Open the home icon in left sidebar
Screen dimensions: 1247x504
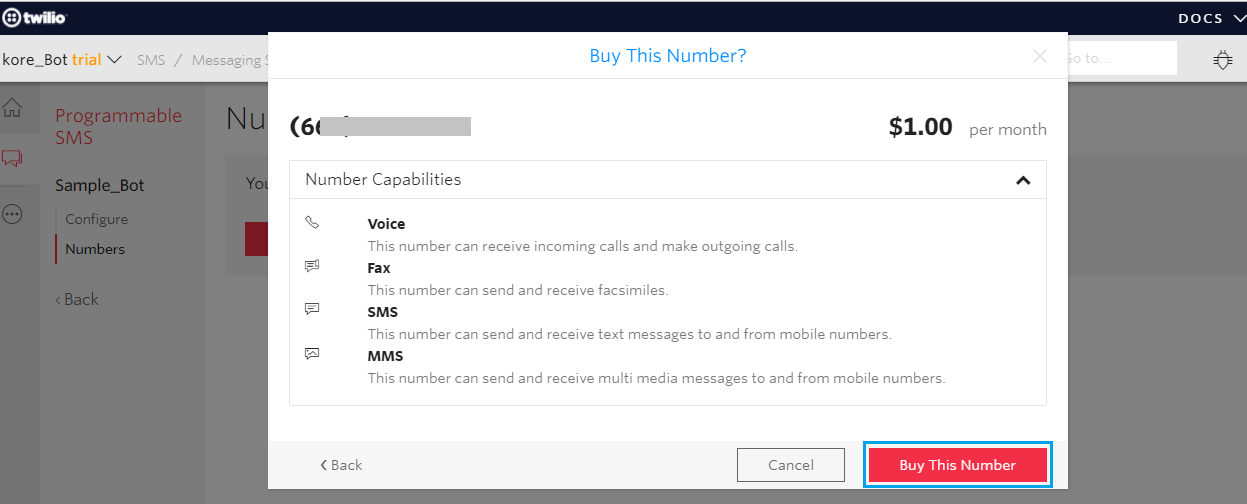(x=13, y=109)
